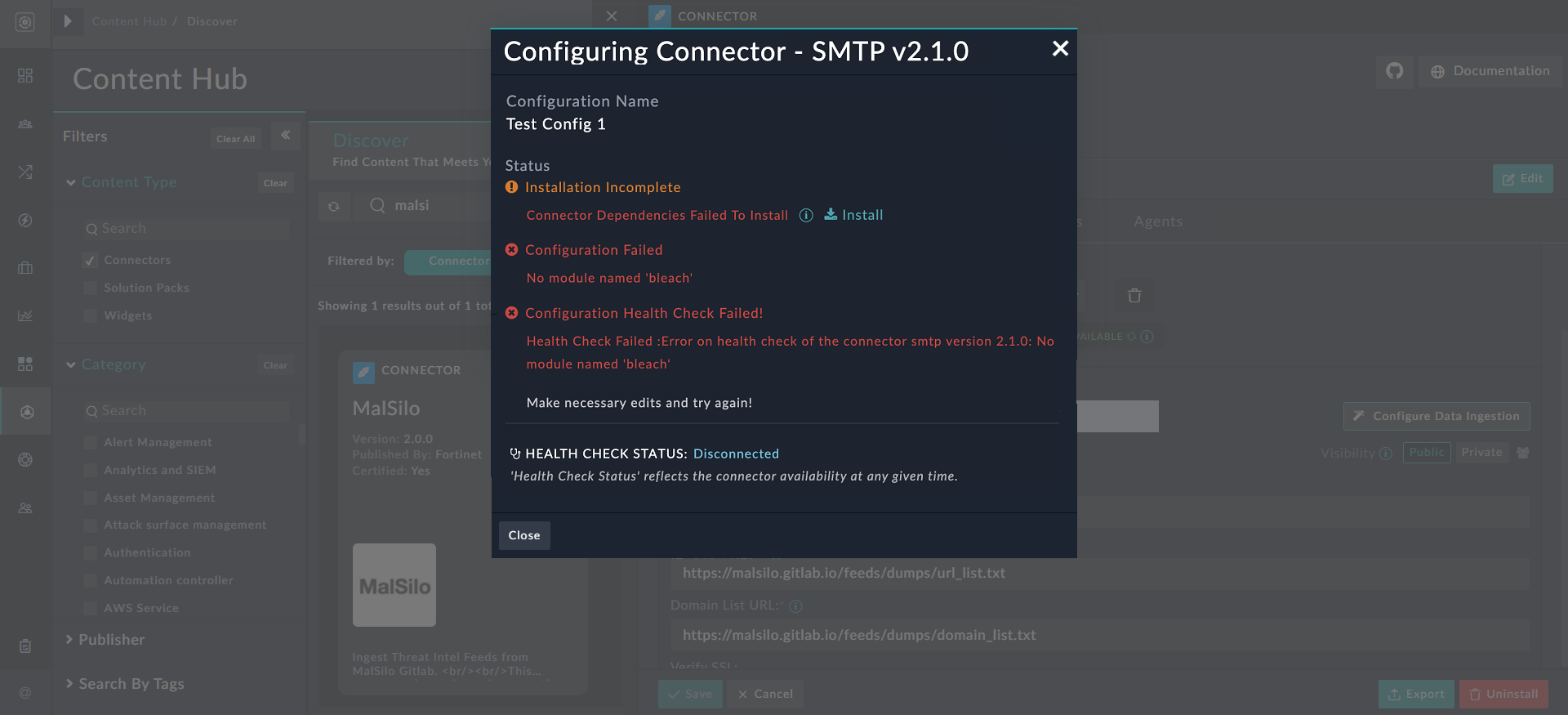Clear the Category filter

[x=275, y=365]
